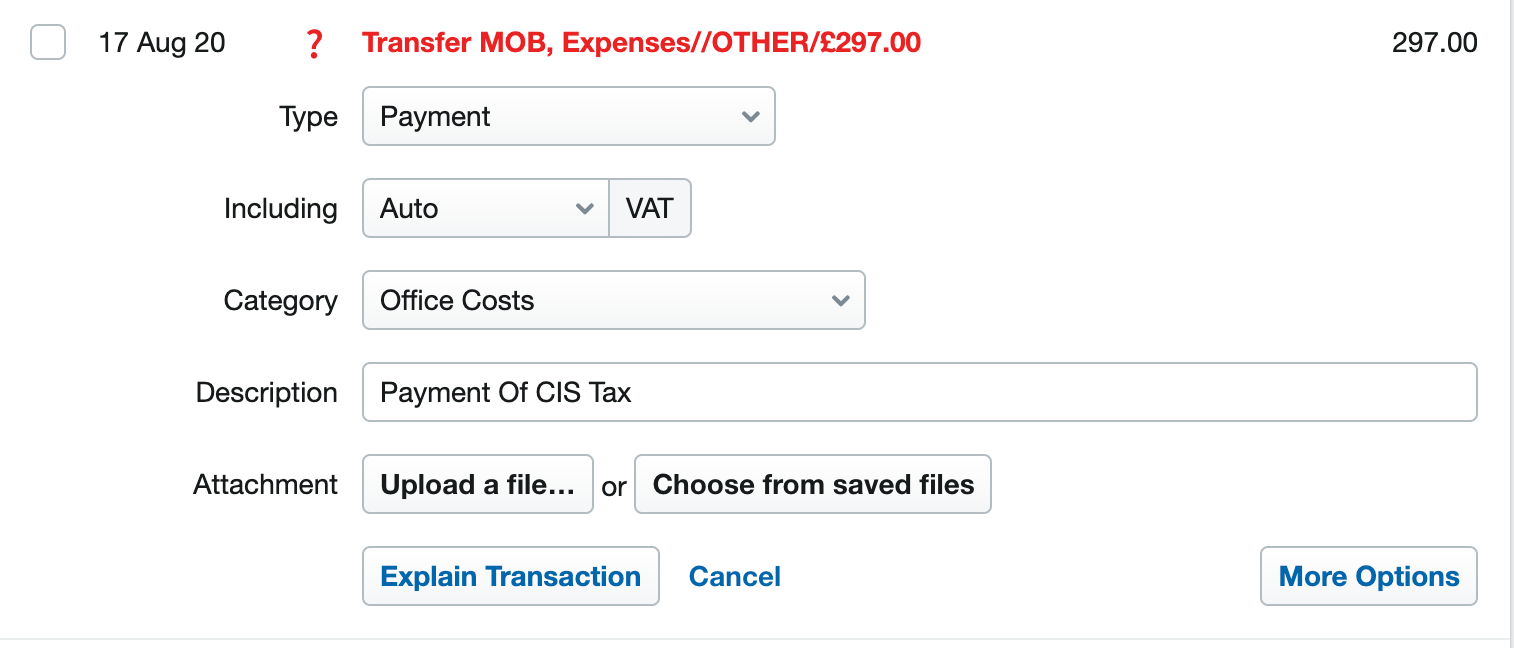This screenshot has width=1514, height=648.
Task: Select the unexplained transaction checkbox beside the date
Action: tap(47, 43)
